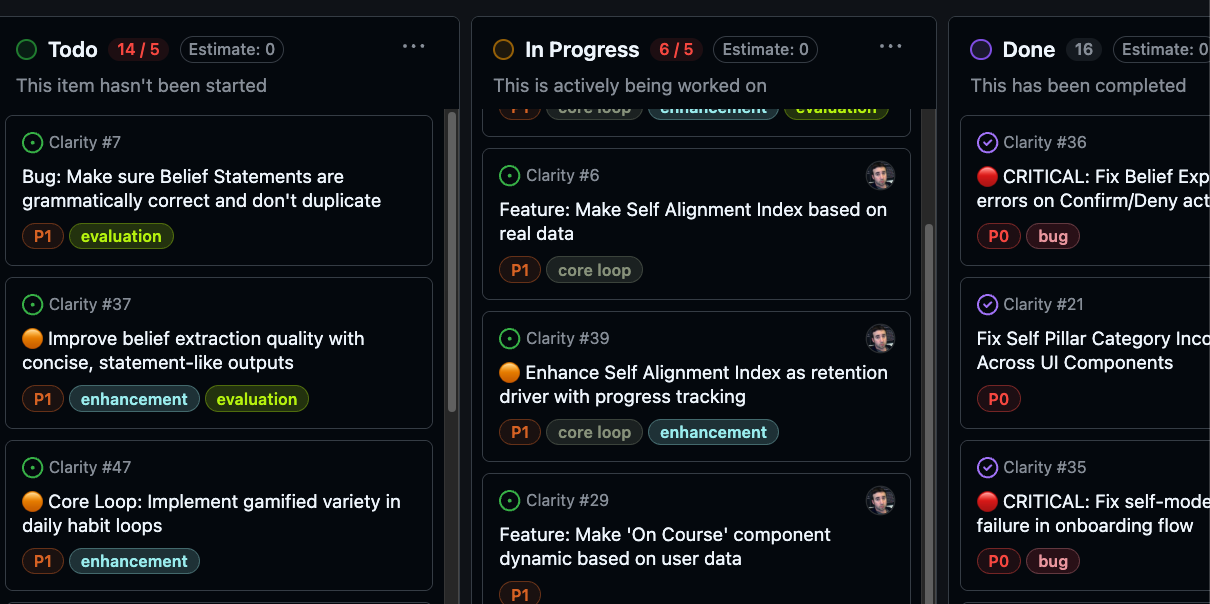Click the enhancement label on Clarity #47
Image resolution: width=1210 pixels, height=604 pixels.
click(x=134, y=562)
